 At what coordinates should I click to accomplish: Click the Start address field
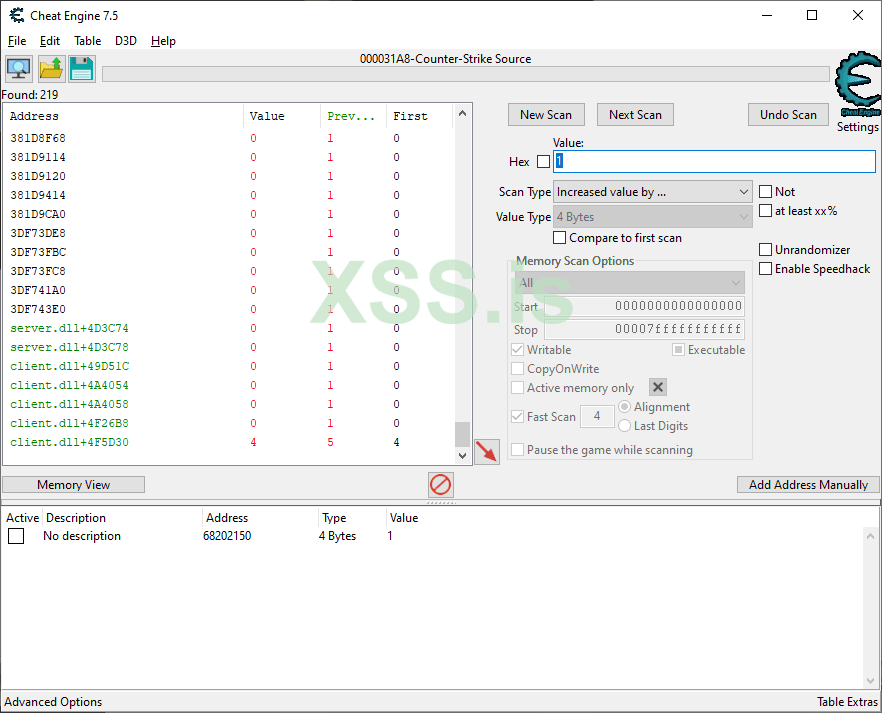coord(645,306)
